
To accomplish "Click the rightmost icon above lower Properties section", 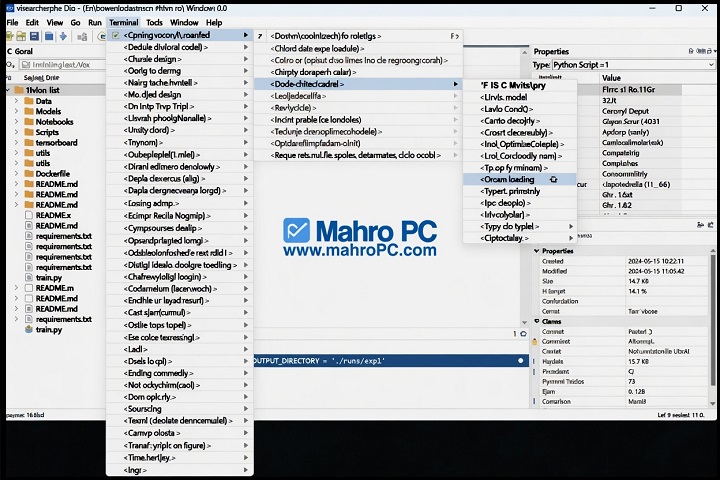I will tap(711, 225).
